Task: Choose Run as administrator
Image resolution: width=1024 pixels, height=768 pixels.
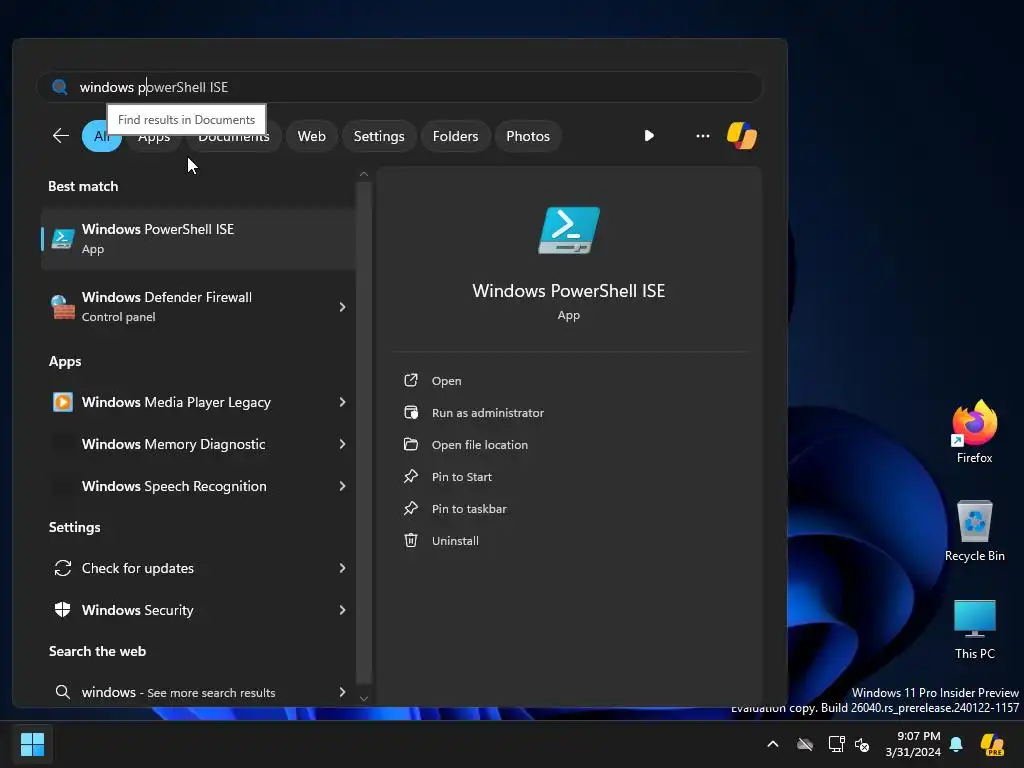Action: pos(488,413)
